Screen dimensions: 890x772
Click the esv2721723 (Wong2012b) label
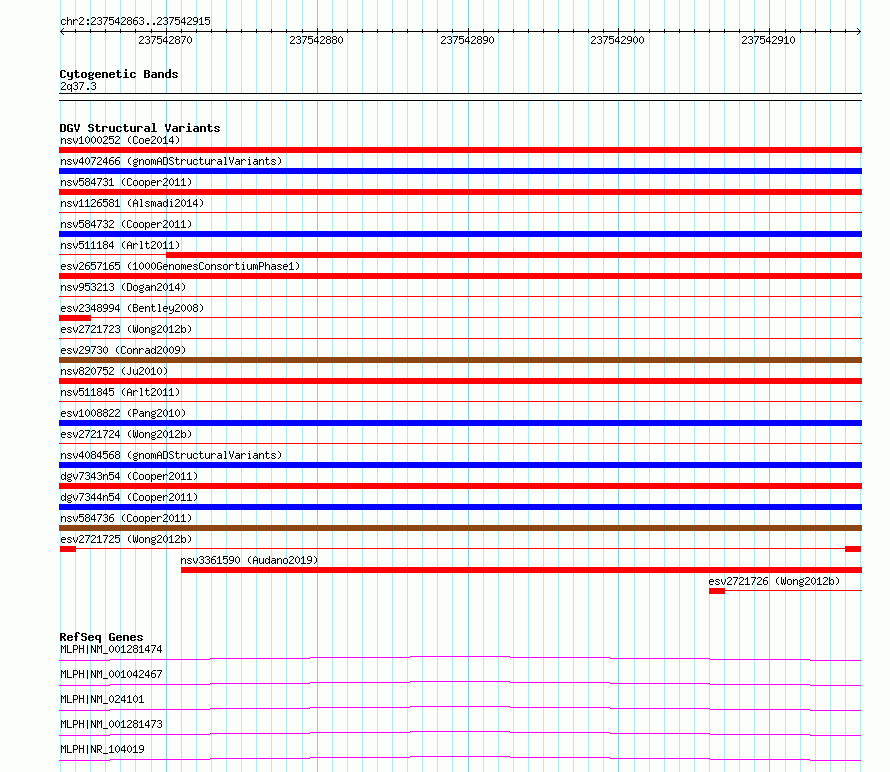126,329
